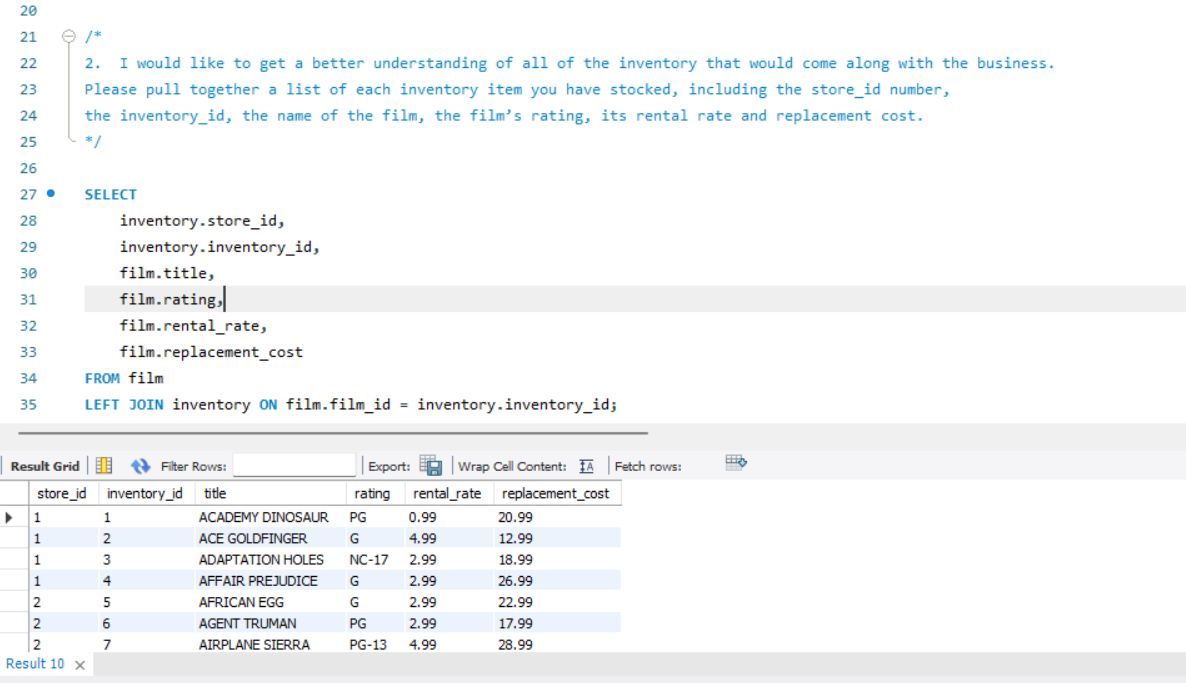This screenshot has width=1186, height=683.
Task: Sort results by the title column header
Action: 213,493
